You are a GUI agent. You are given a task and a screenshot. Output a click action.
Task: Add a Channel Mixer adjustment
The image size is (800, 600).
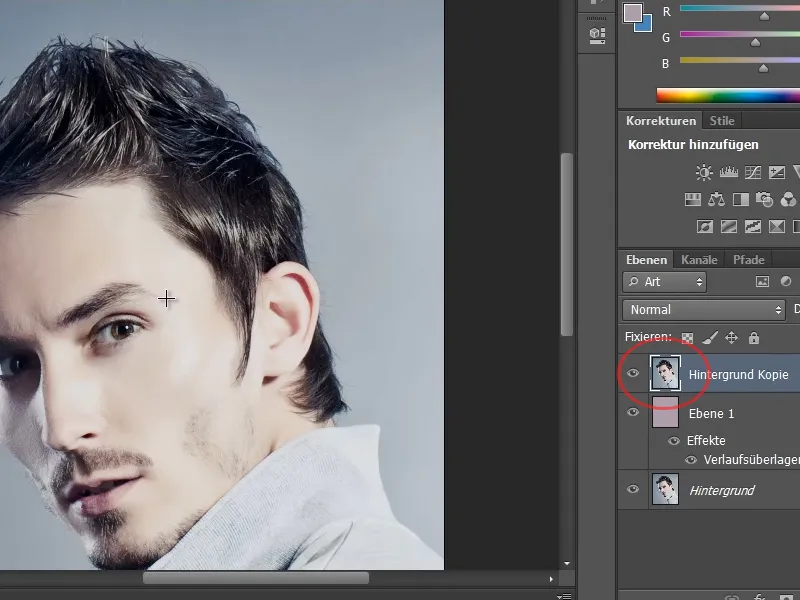pyautogui.click(x=788, y=199)
